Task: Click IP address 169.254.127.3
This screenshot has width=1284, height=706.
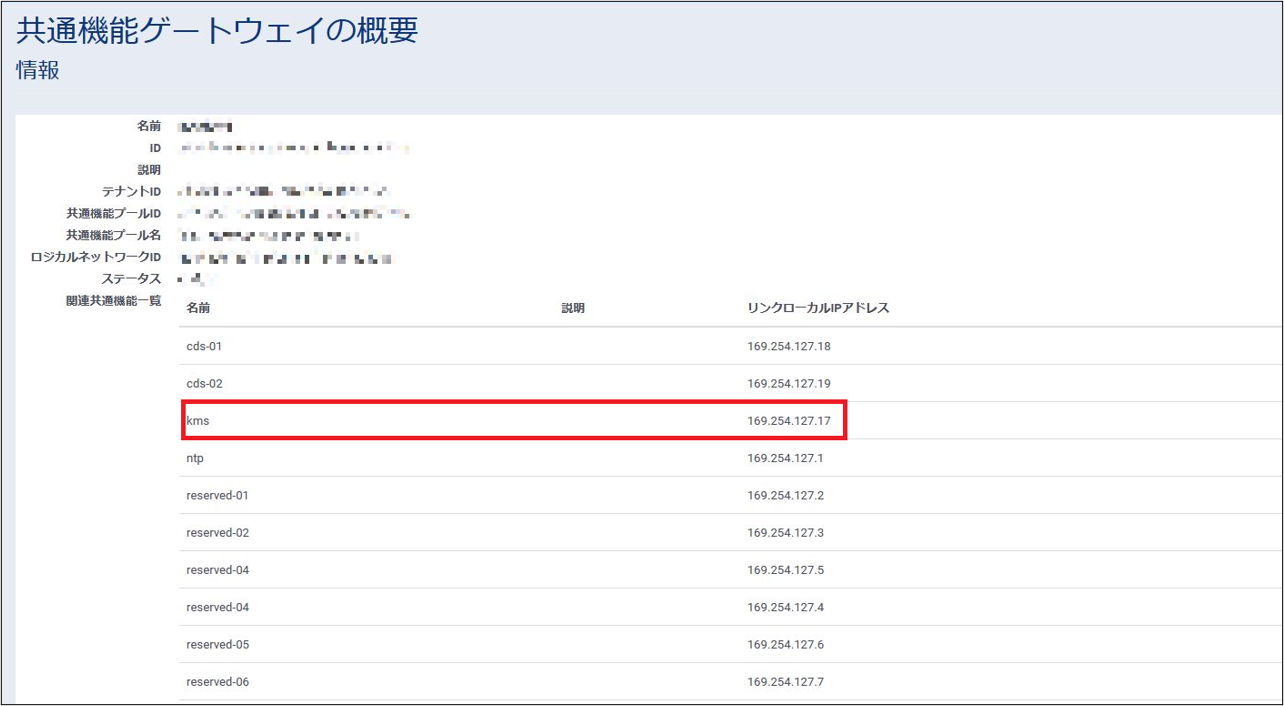Action: pos(786,533)
